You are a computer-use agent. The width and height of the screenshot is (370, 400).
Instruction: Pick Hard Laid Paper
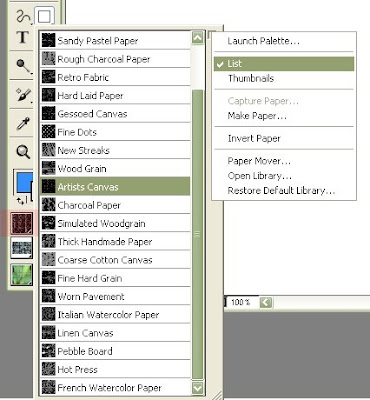click(115, 96)
